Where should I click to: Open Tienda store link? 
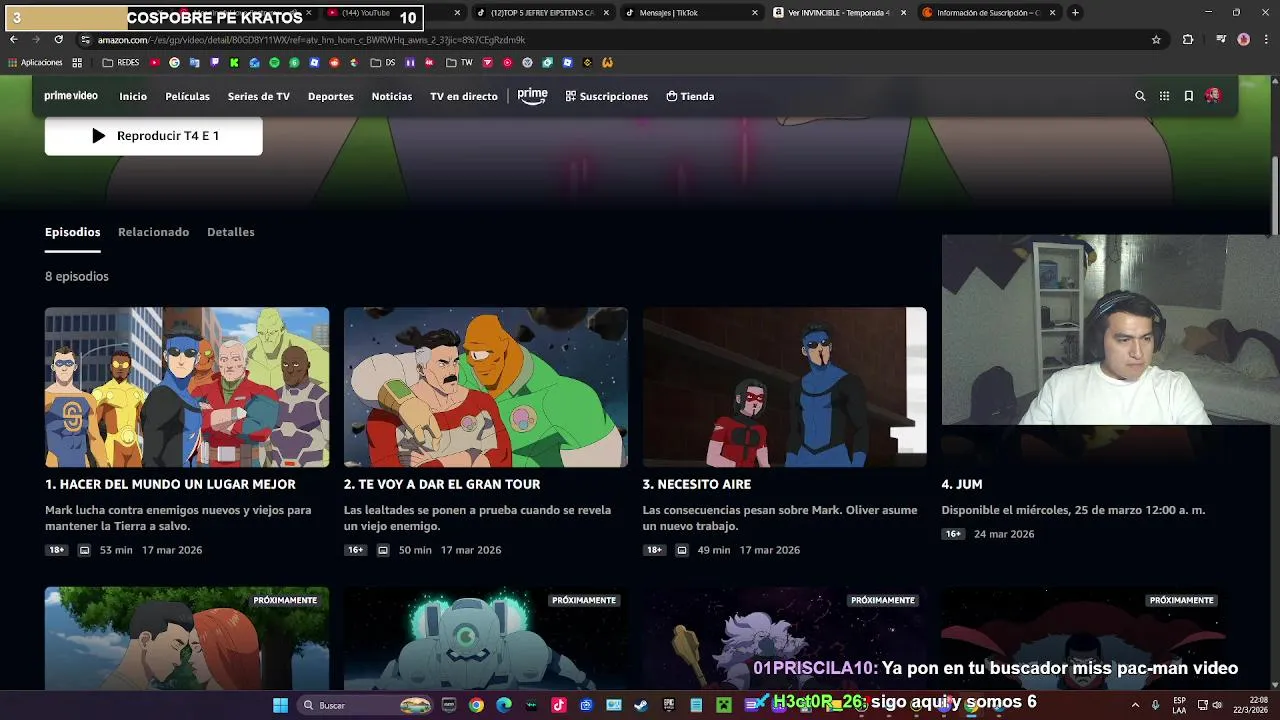coord(690,96)
